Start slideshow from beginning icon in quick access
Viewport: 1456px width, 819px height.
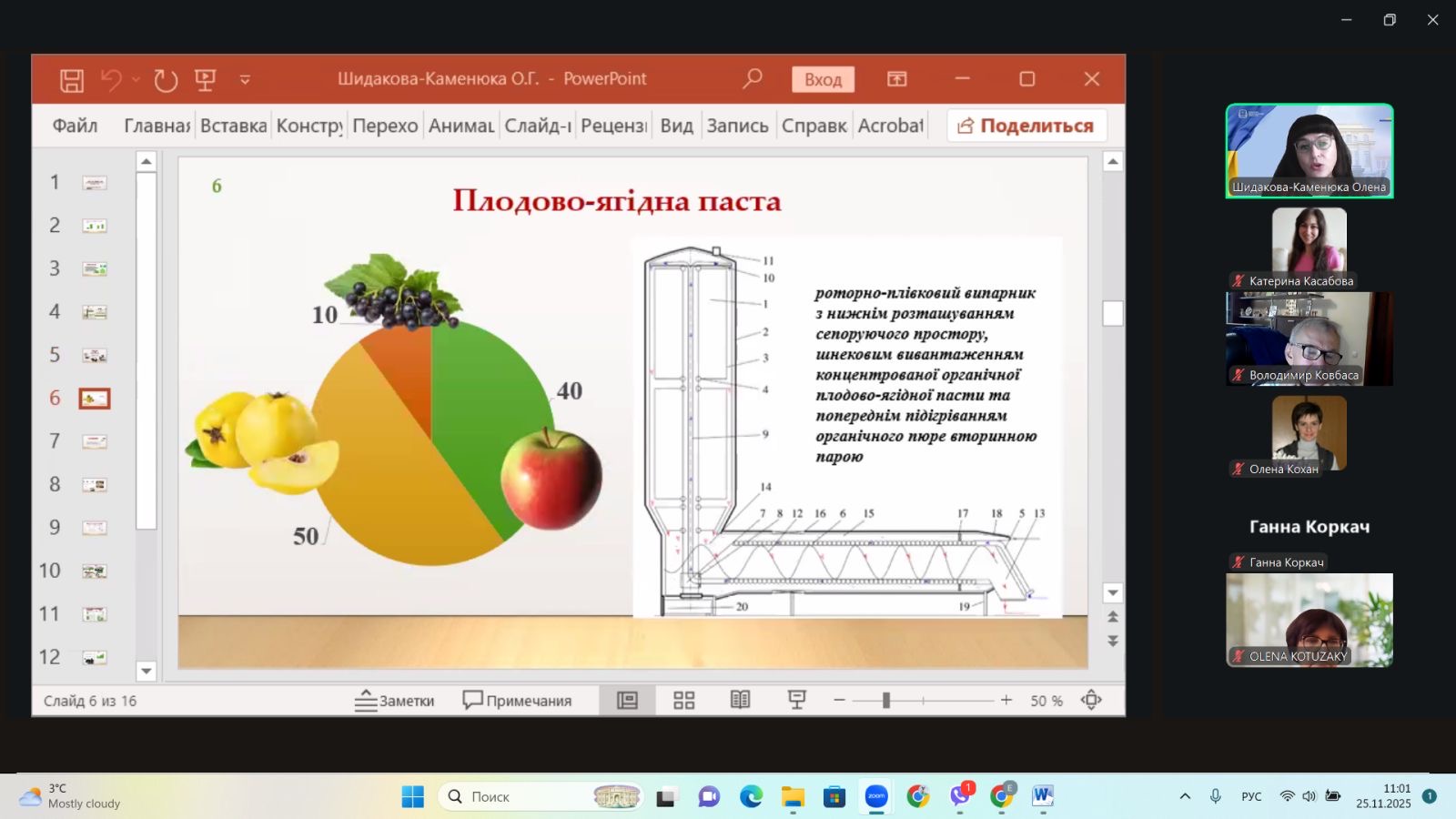click(206, 80)
